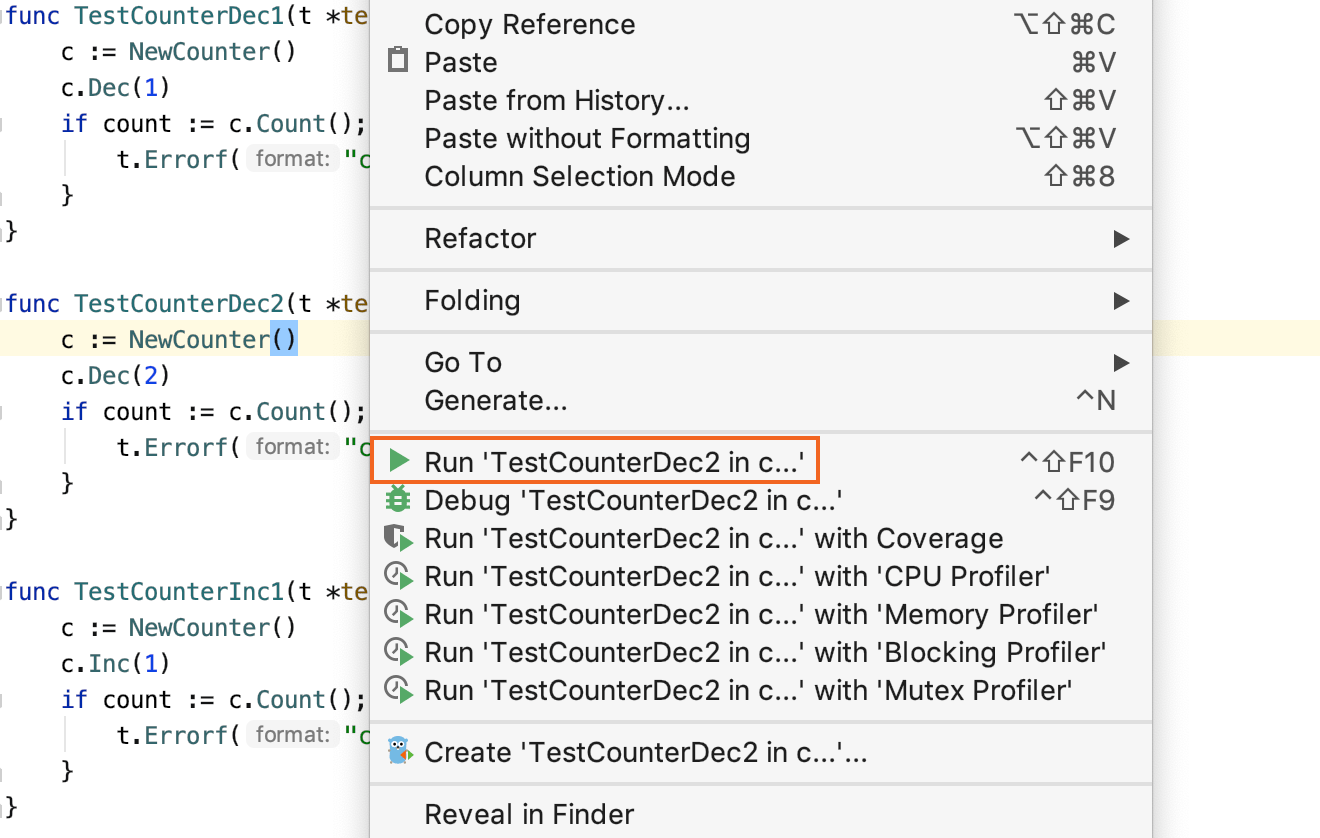Click the green Run triangle icon

[x=399, y=461]
